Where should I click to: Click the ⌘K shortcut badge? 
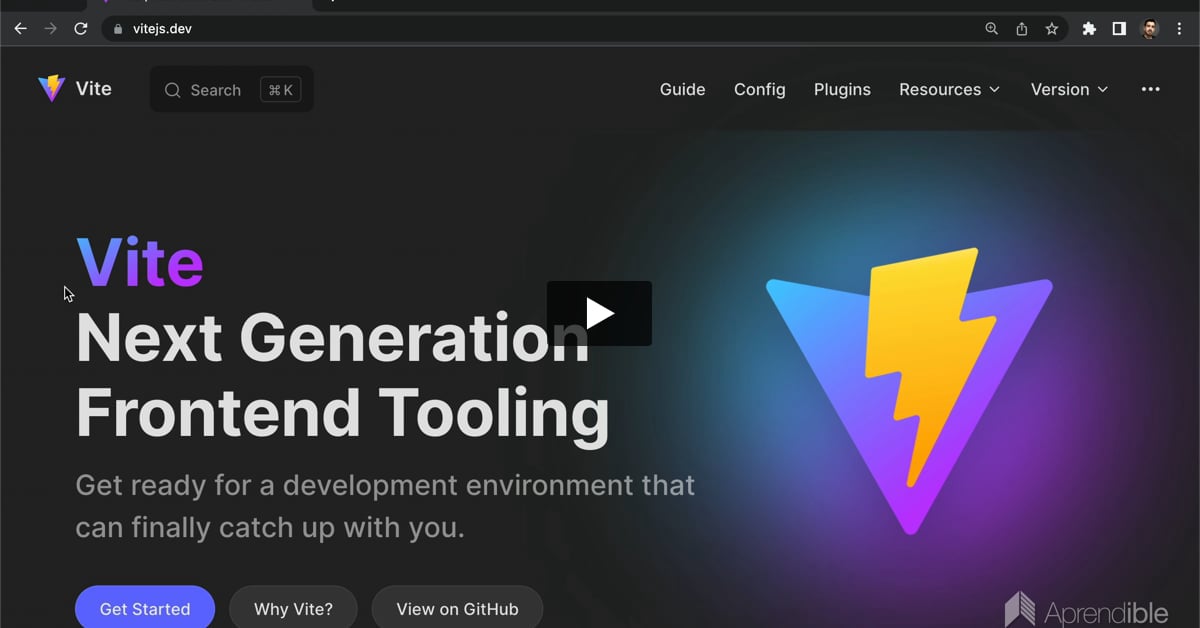(x=281, y=90)
